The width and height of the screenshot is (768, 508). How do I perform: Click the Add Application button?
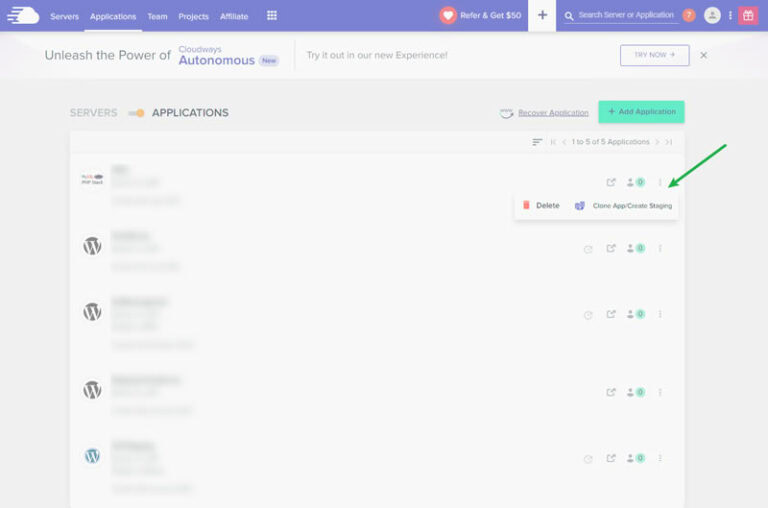coord(641,112)
